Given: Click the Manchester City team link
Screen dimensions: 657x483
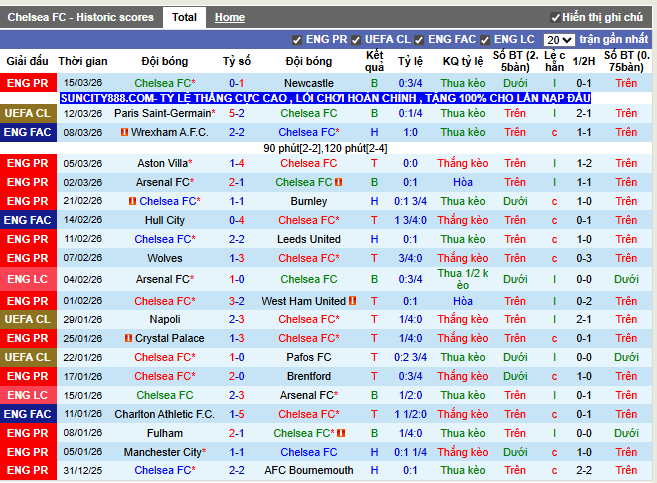Looking at the screenshot, I should [162, 452].
